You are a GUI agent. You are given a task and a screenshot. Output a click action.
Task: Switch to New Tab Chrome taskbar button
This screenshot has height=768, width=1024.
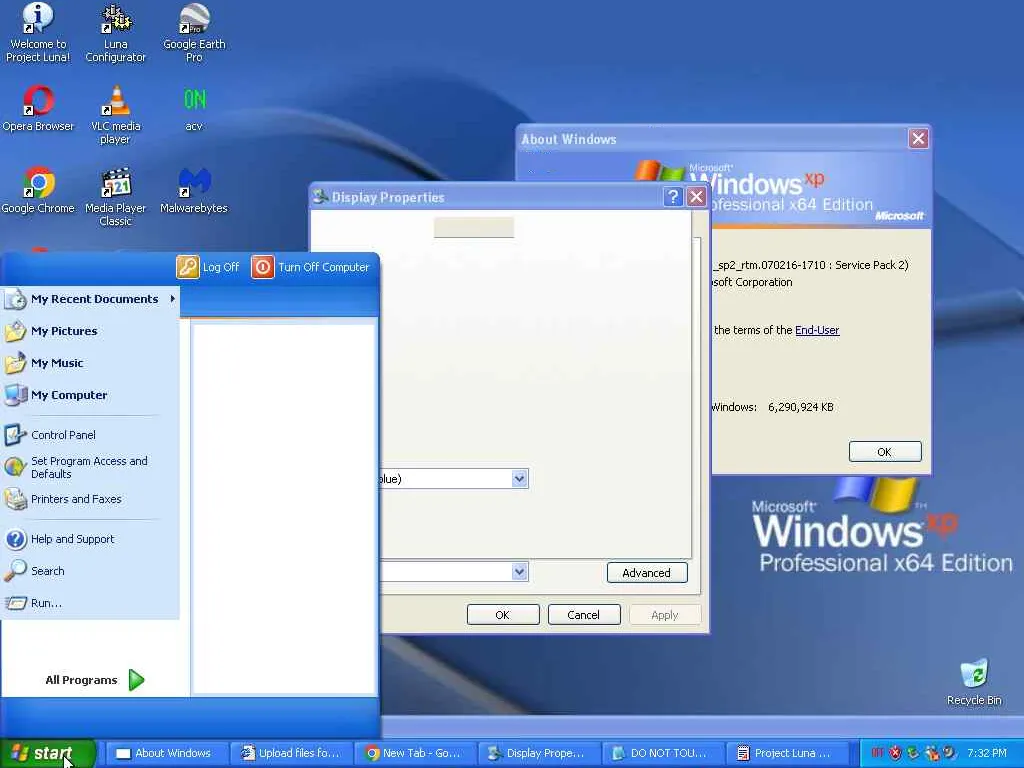[x=415, y=753]
